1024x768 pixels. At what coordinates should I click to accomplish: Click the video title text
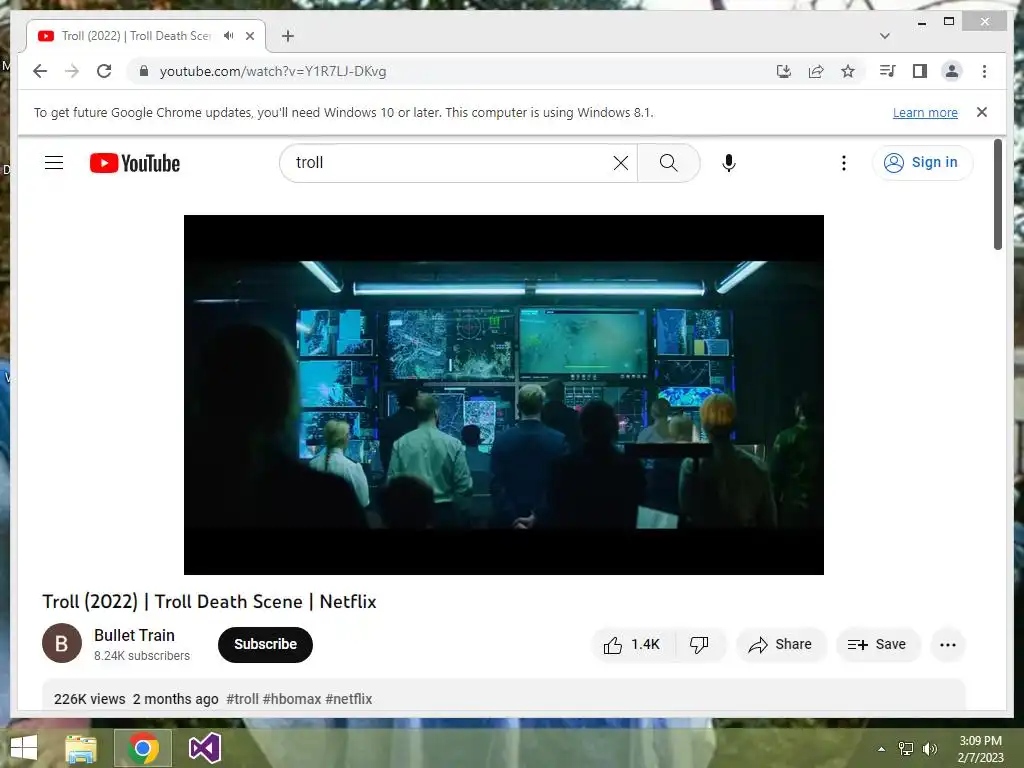tap(210, 601)
